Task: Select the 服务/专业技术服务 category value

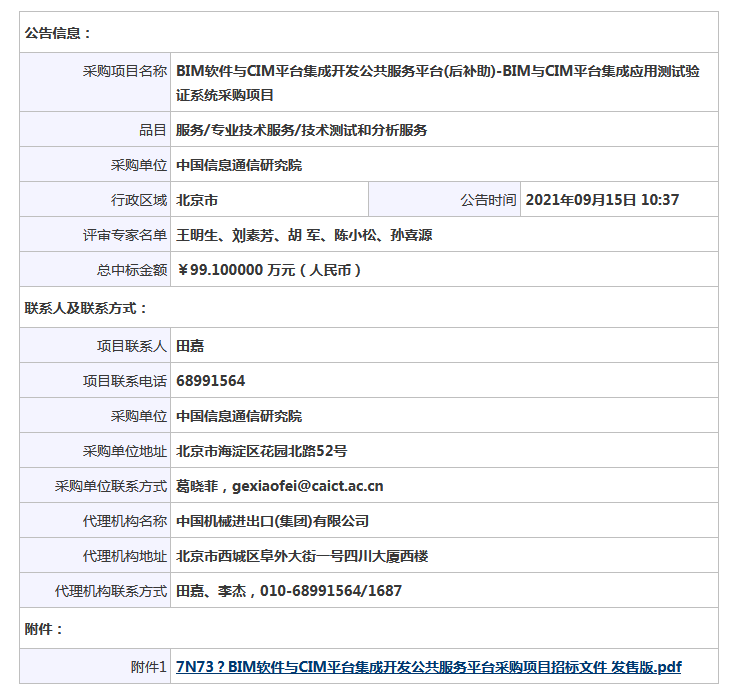Action: [x=301, y=130]
